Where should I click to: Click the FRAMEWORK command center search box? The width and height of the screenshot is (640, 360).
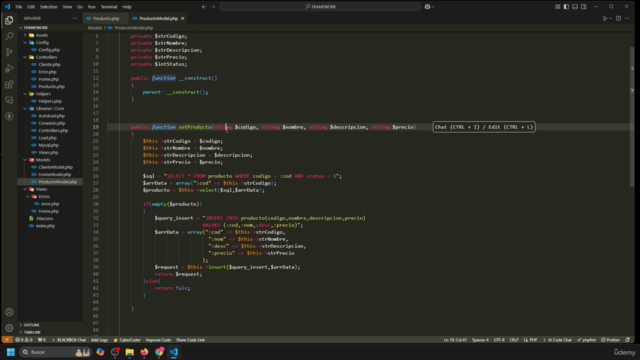point(320,7)
